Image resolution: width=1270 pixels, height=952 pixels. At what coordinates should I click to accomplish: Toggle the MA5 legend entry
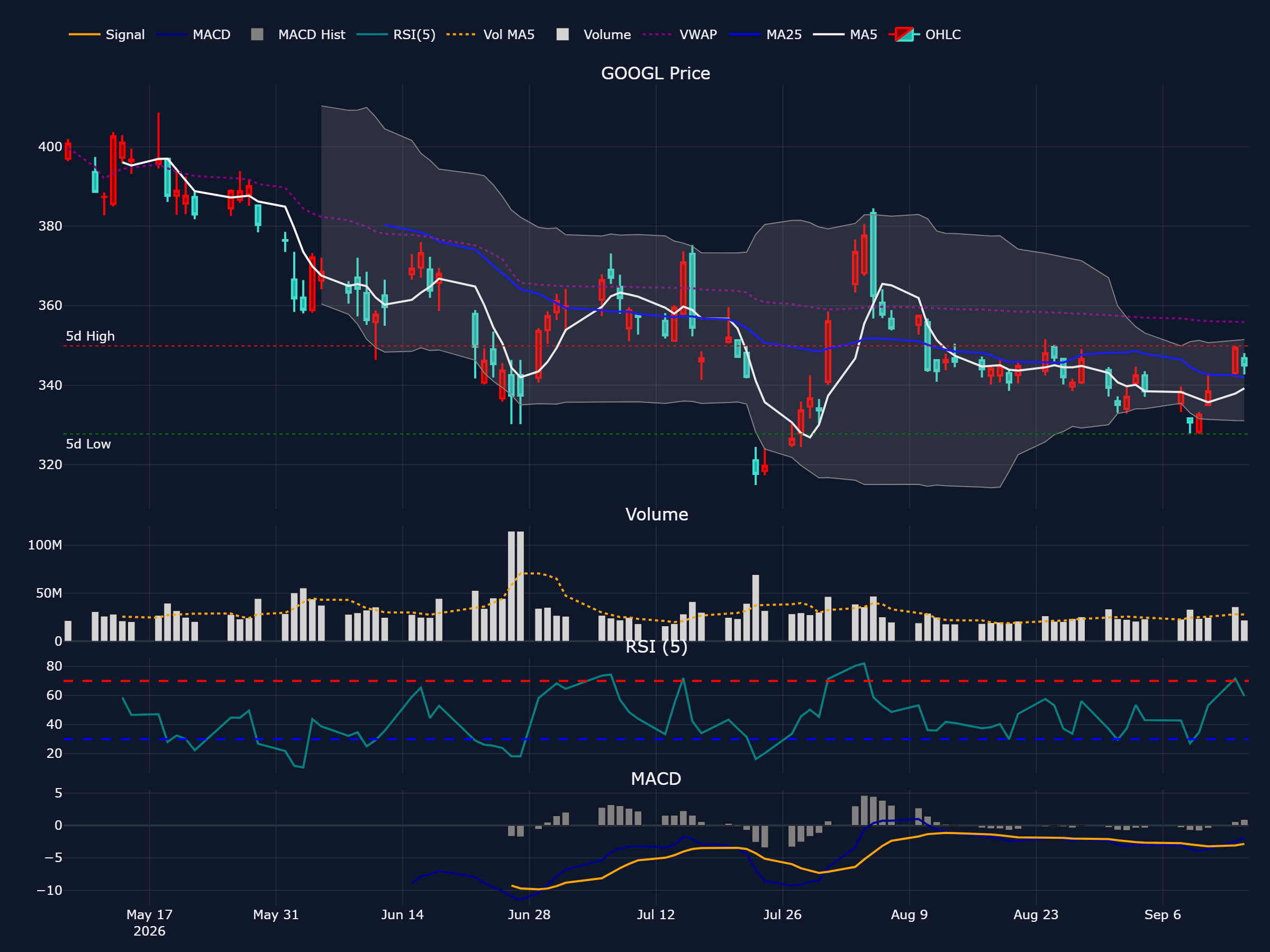click(x=845, y=34)
